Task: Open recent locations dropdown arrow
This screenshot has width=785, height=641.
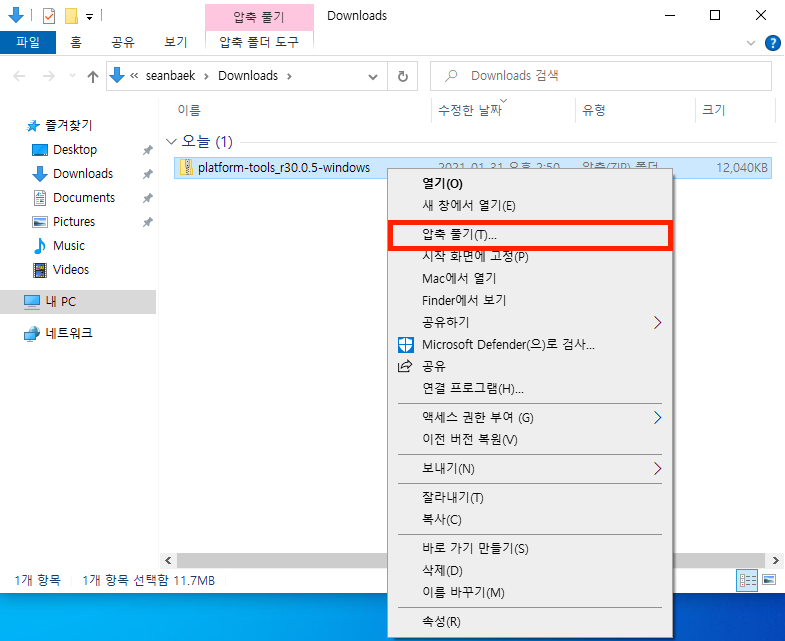Action: coord(73,76)
